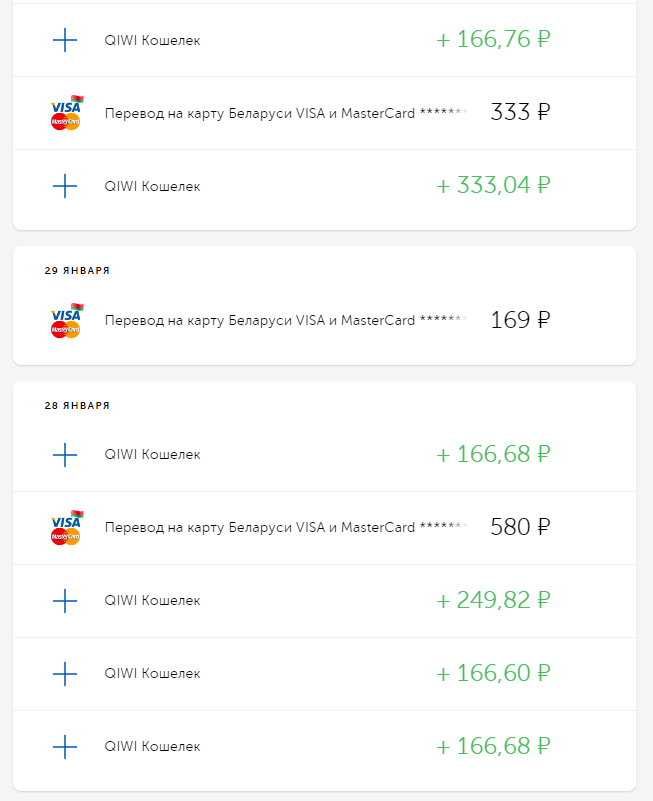Screen dimensions: 653x801
Task: Click the 29 января date header
Action: (77, 271)
